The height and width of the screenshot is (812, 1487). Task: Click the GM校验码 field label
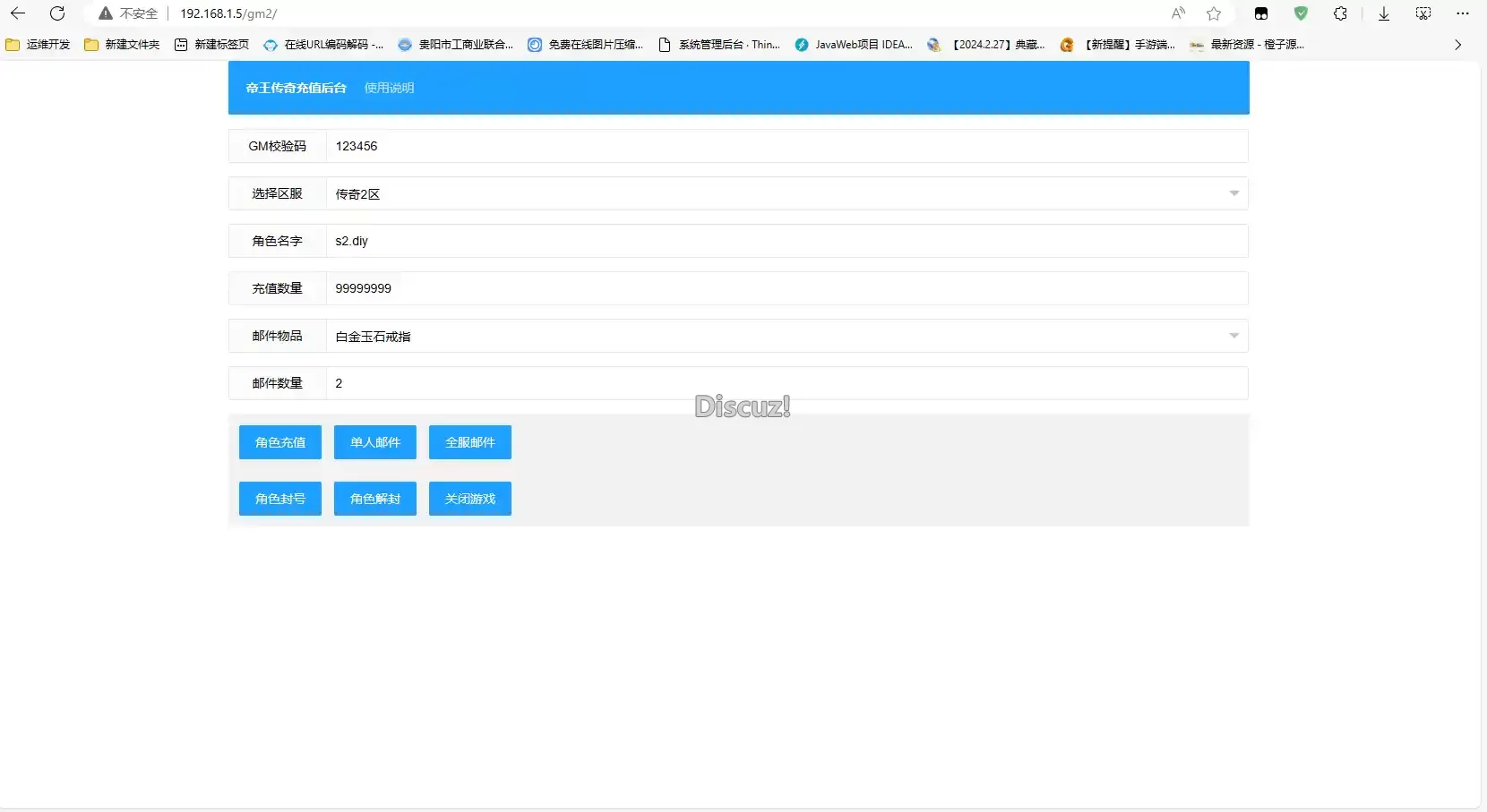pyautogui.click(x=278, y=146)
